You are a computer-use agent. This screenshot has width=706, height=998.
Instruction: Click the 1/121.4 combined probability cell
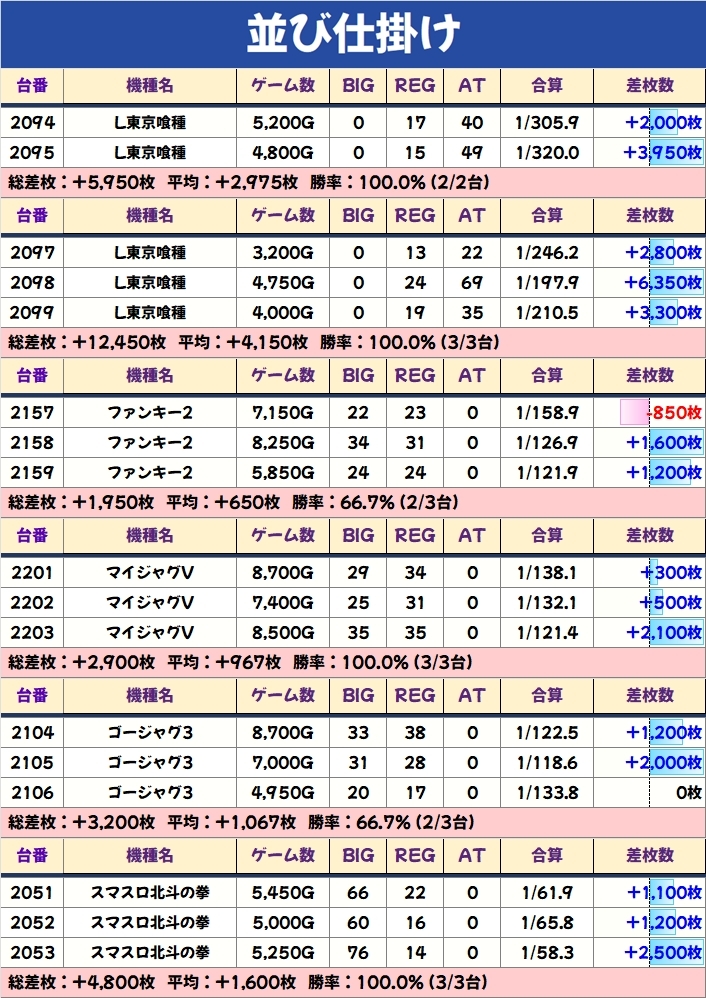point(547,633)
